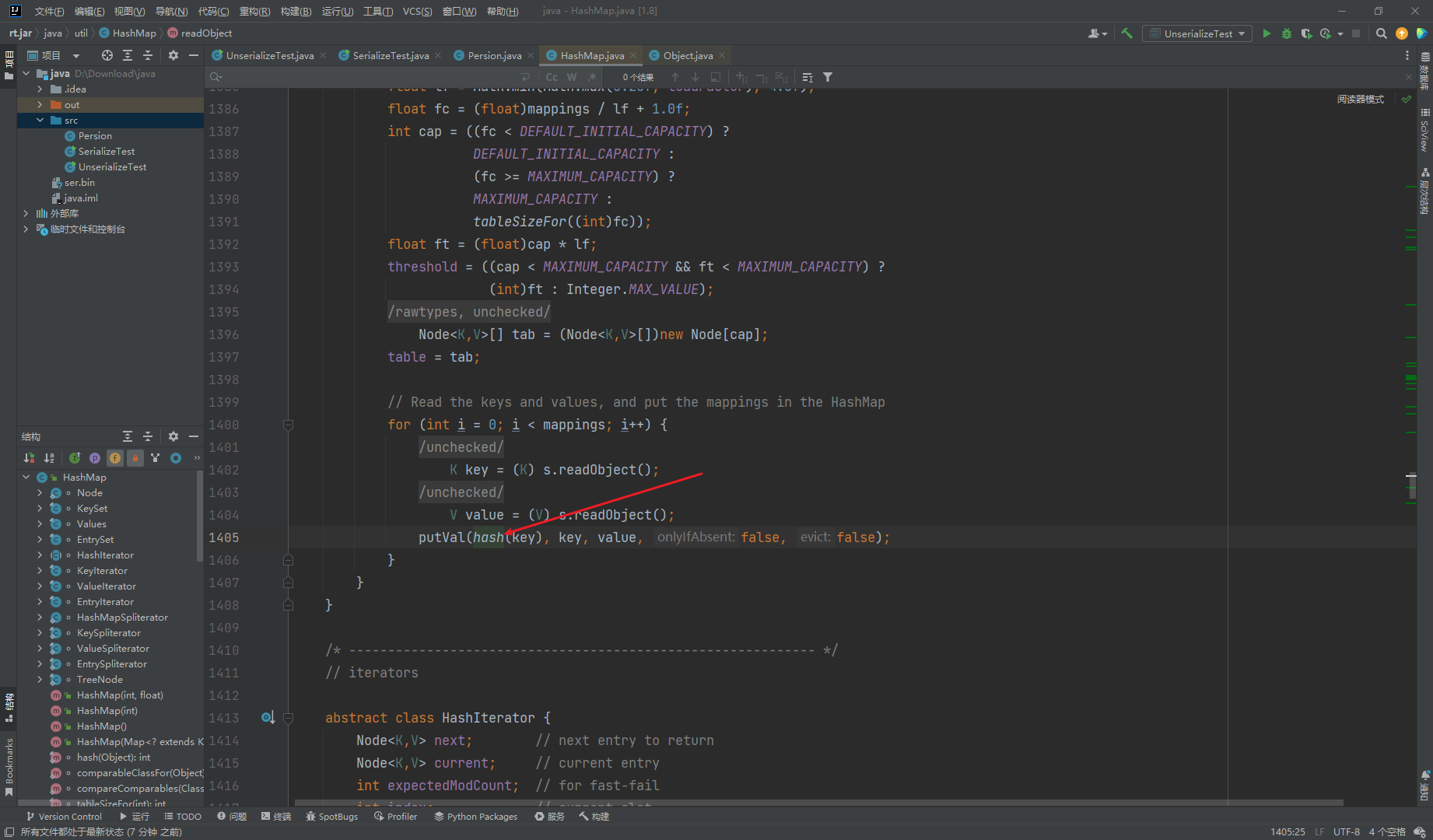Close the HashMap.java tab
Screen dimensions: 1433x840
pos(633,55)
